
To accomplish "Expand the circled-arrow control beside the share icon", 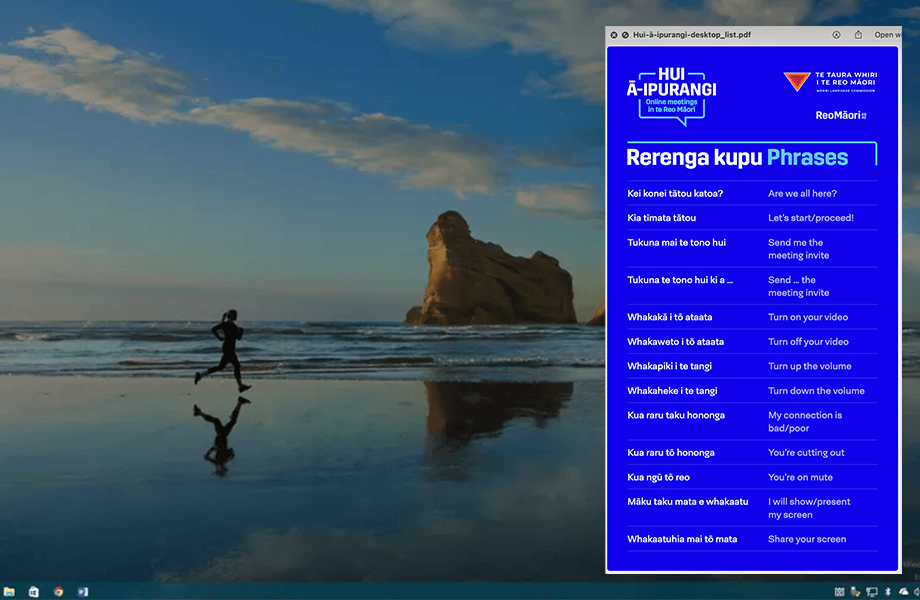I will coord(836,34).
